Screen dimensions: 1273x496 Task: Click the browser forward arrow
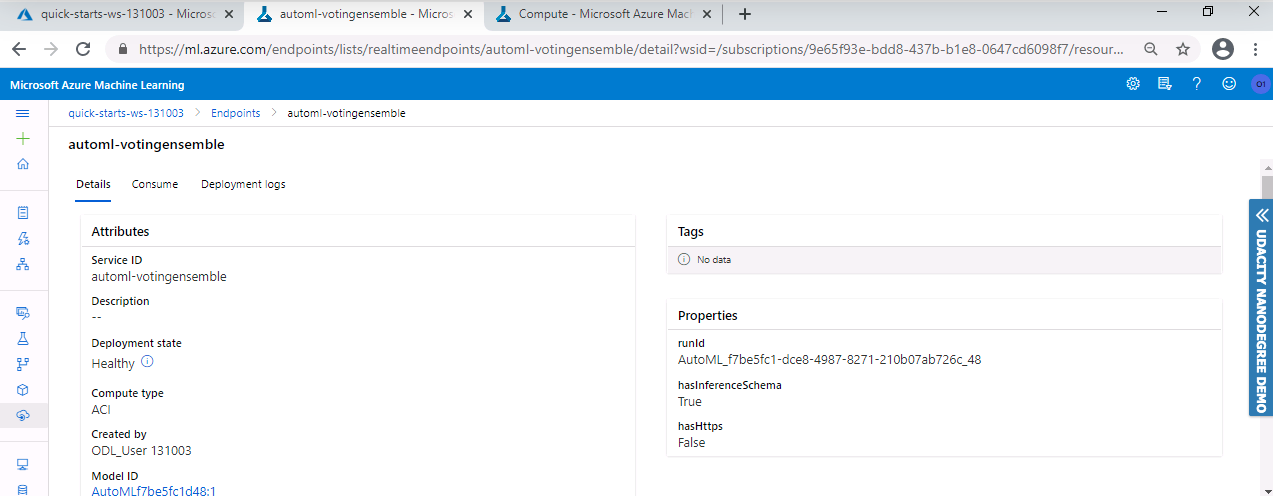click(x=51, y=49)
